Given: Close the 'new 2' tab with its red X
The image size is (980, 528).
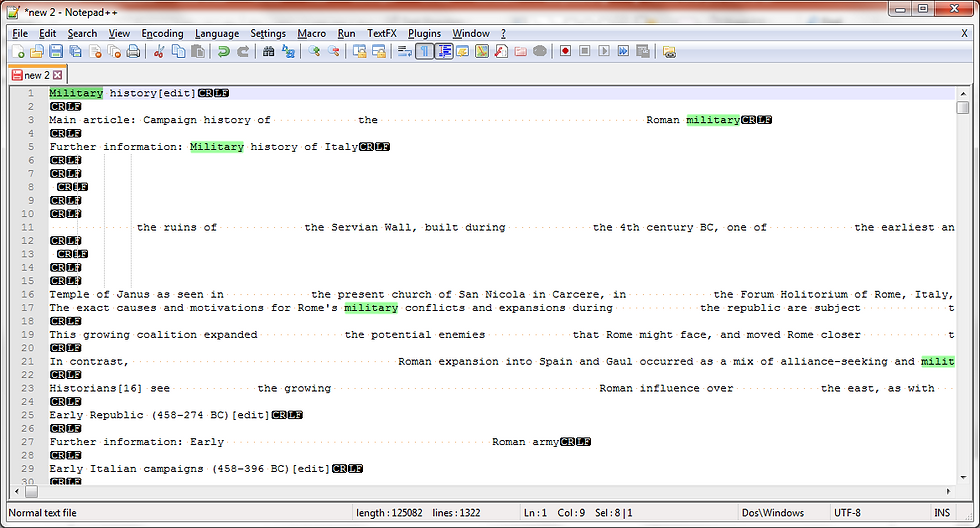Looking at the screenshot, I should pos(58,75).
